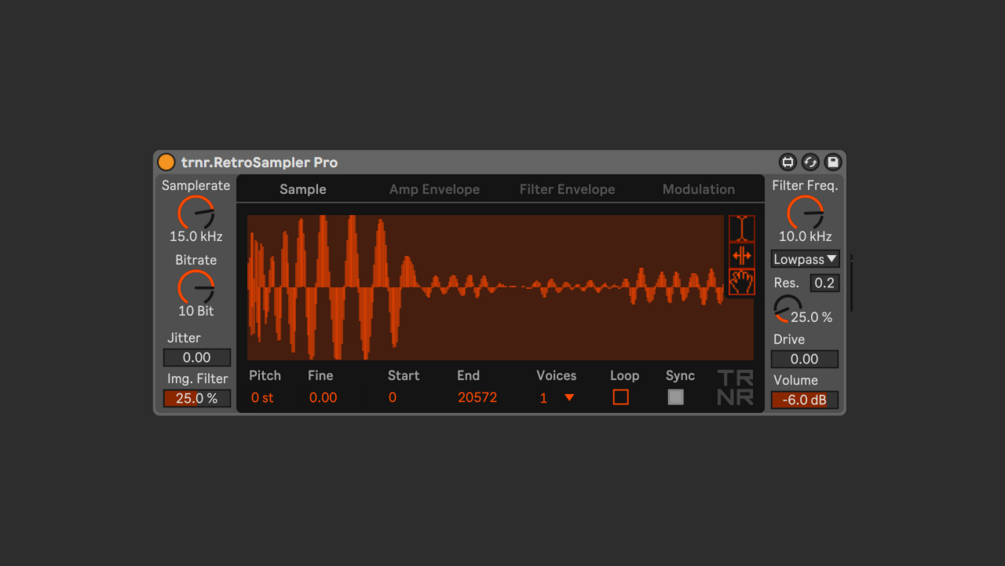Toggle the Sync checkbox
Screen dimensions: 1005x566
tap(676, 397)
